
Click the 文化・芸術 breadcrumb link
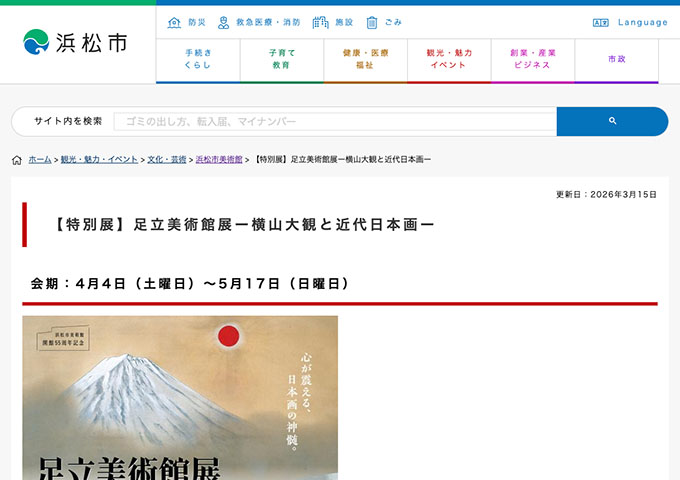tap(167, 160)
